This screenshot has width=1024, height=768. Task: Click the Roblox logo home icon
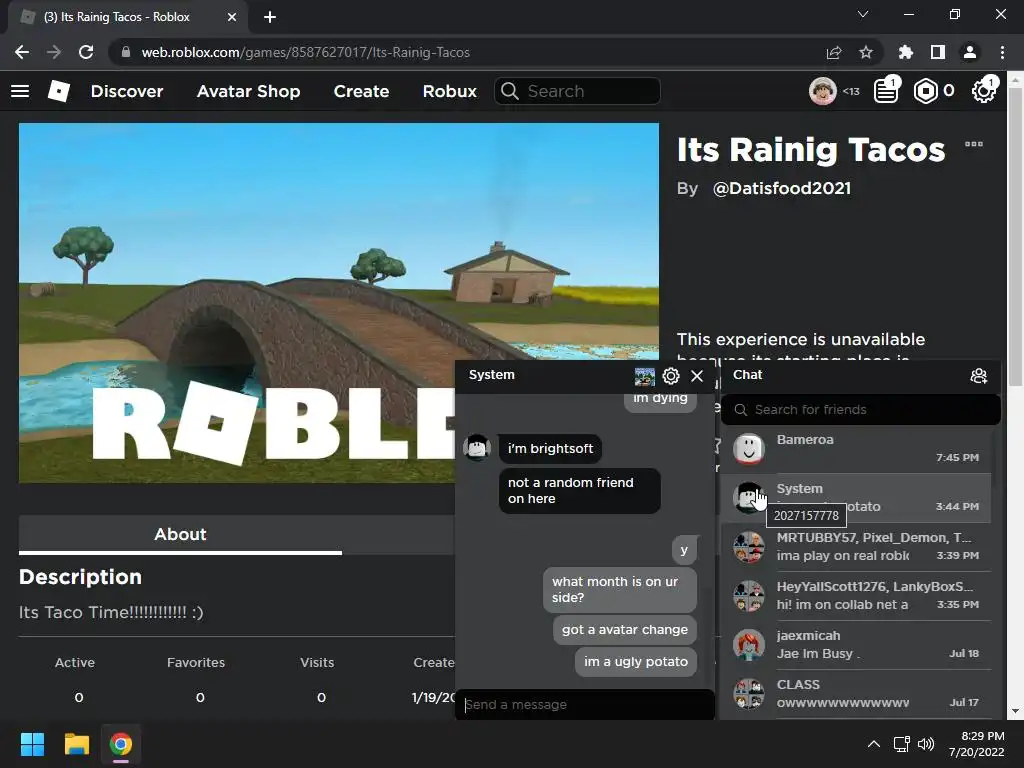pos(59,91)
